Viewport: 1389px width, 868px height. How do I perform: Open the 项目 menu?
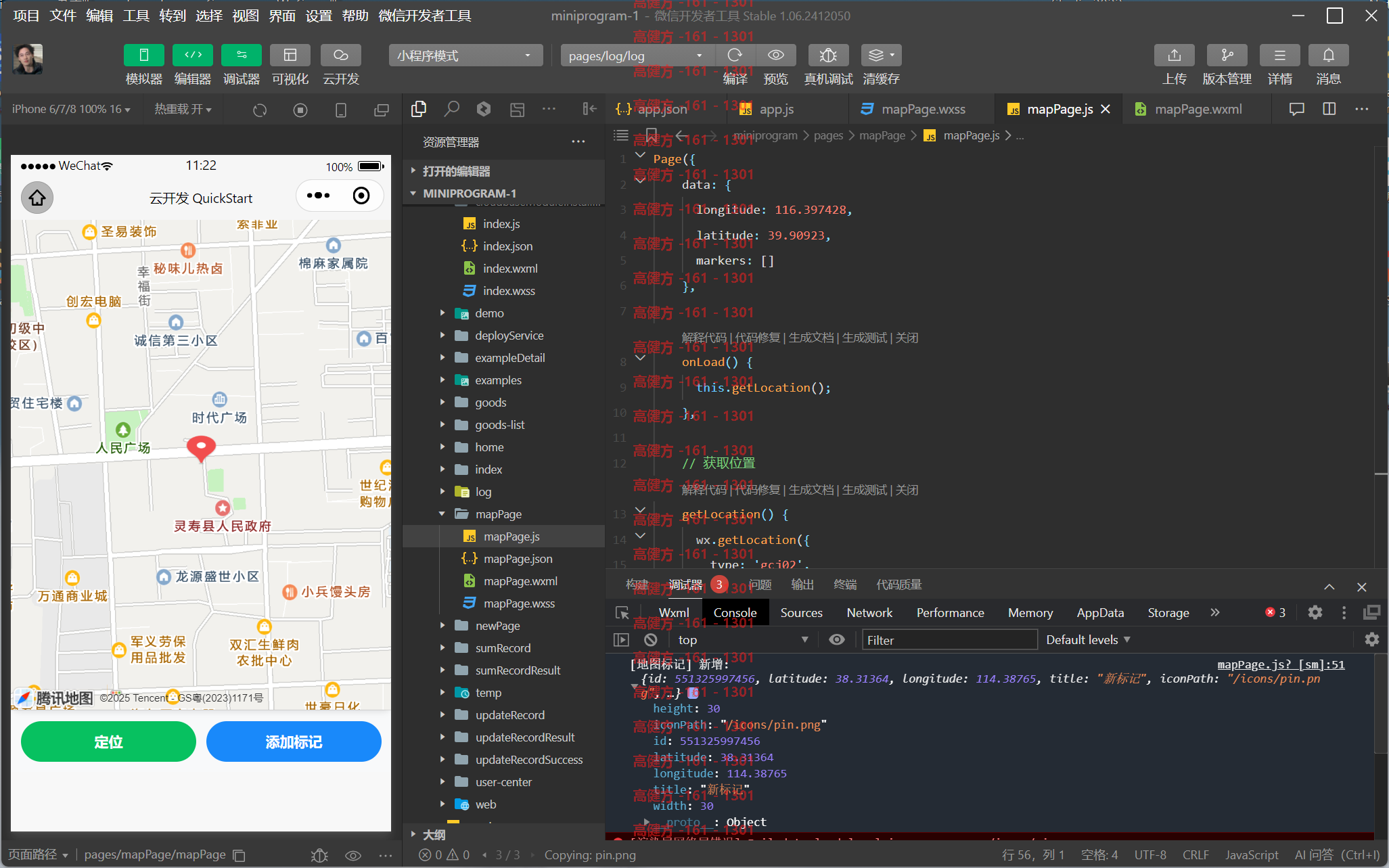tap(26, 16)
